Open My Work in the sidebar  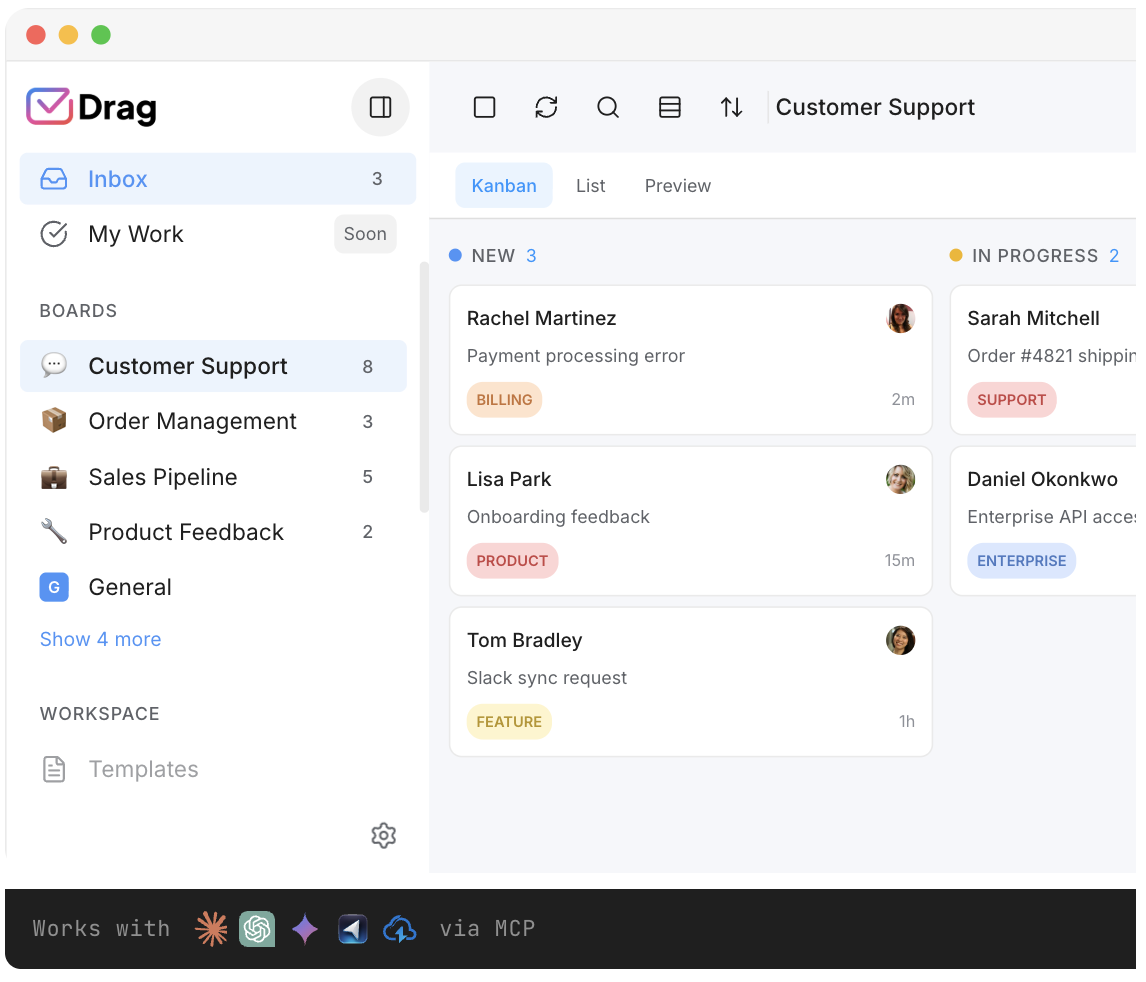(218, 234)
